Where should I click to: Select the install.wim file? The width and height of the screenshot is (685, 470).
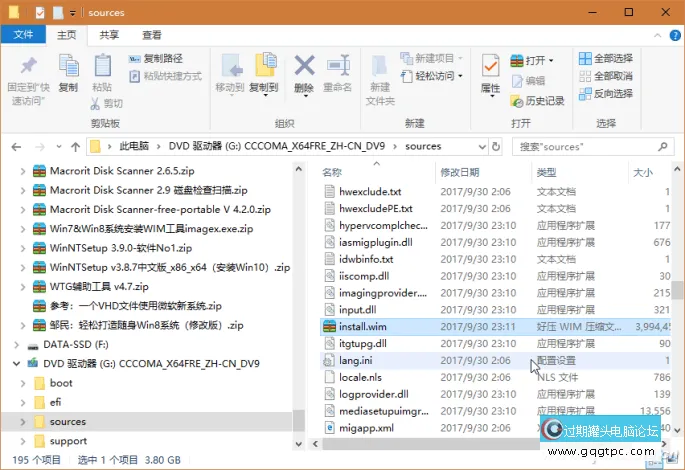[495, 327]
